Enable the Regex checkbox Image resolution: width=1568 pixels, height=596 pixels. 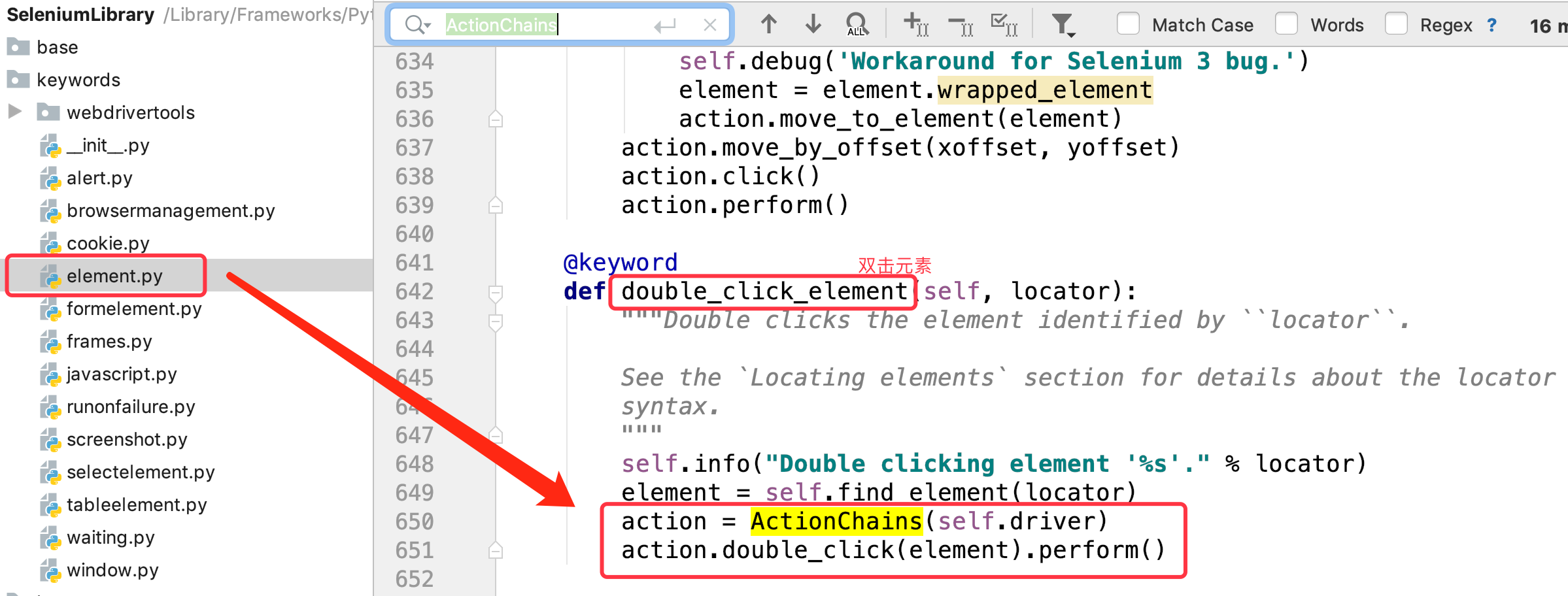click(1396, 24)
